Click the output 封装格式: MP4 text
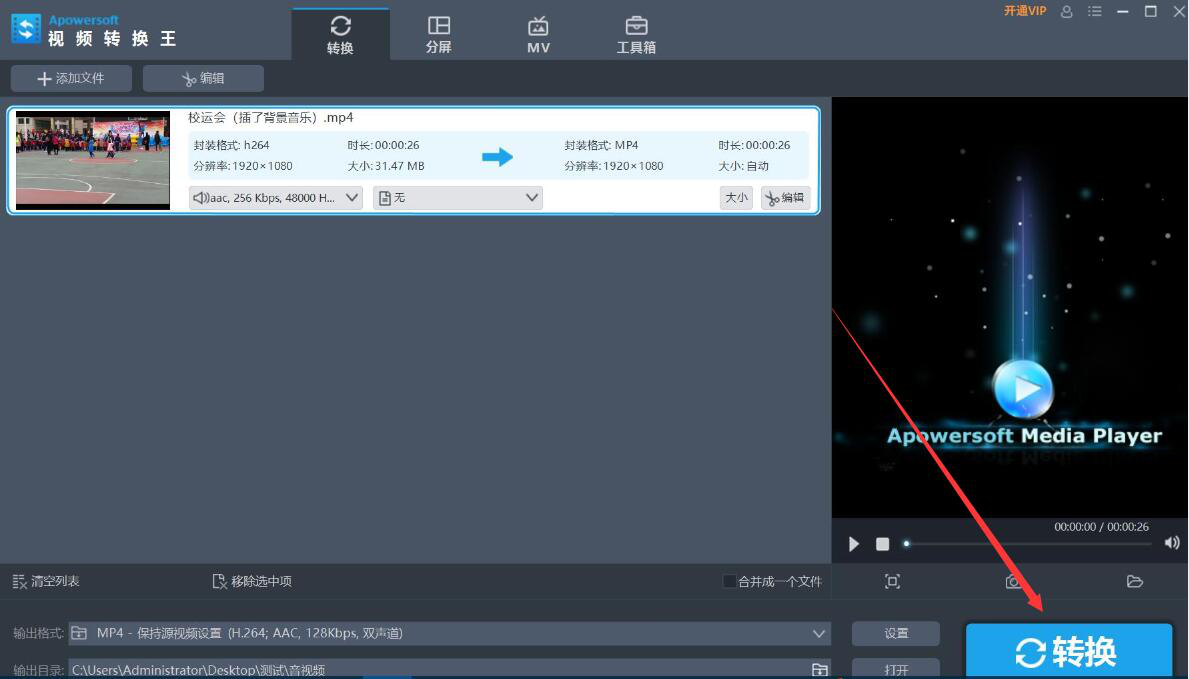 (x=601, y=145)
